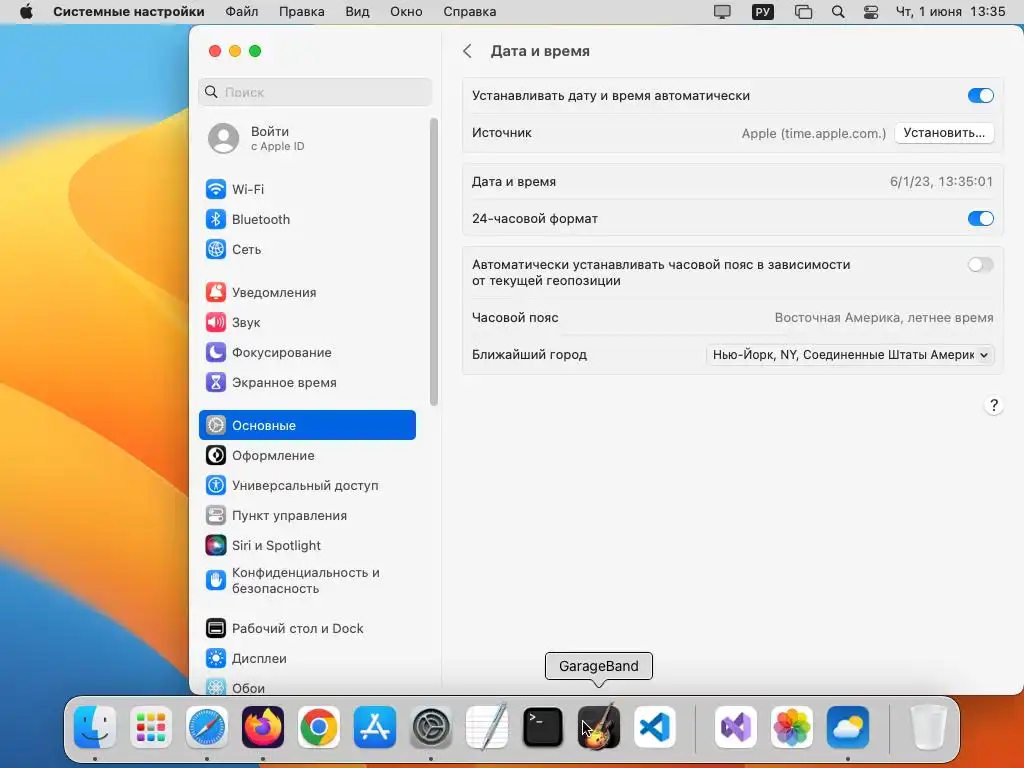
Task: Toggle 24-часовой формат switch
Action: click(980, 218)
